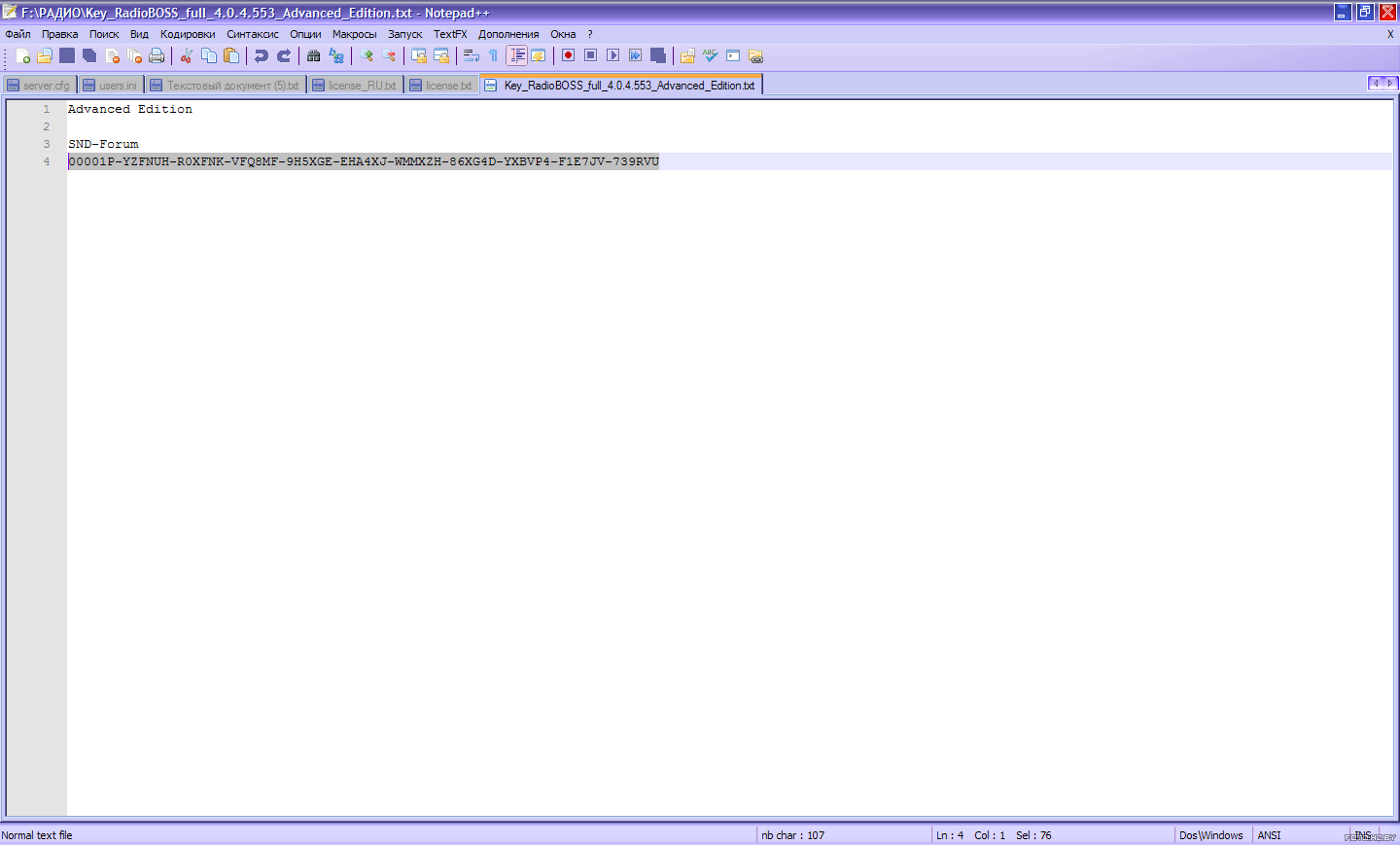Click the 'SND-Forum' text on line 3
Viewport: 1400px width, 845px height.
pyautogui.click(x=103, y=144)
